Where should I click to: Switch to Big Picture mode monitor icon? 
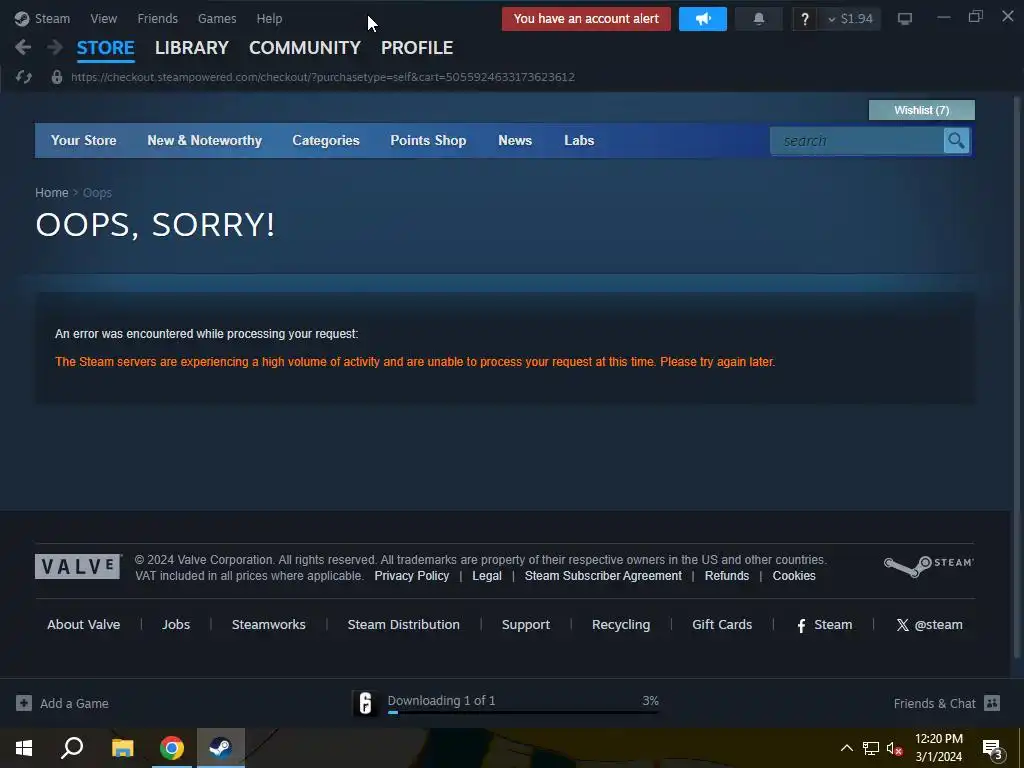click(904, 18)
